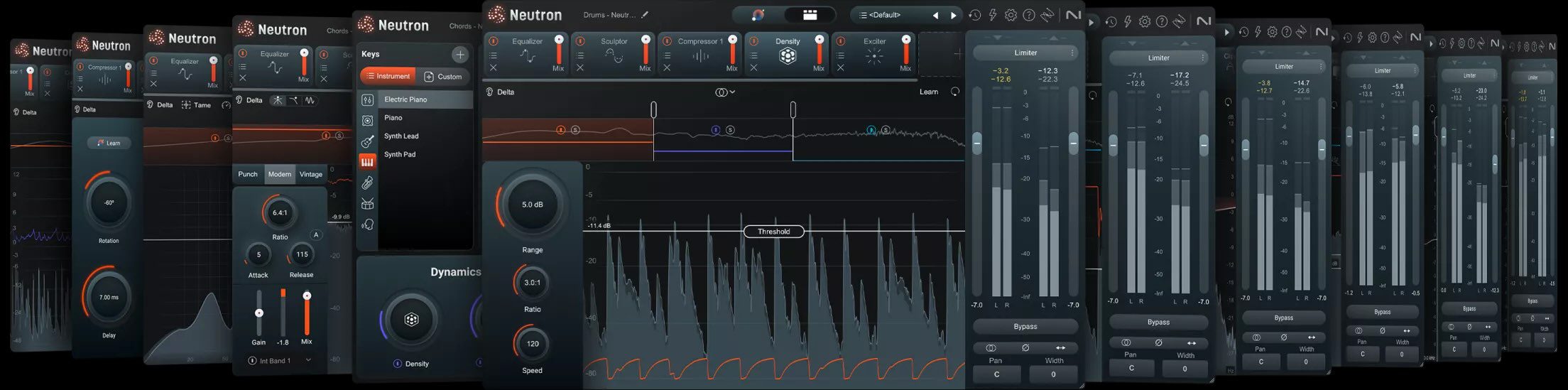Open help question mark icon
1568x390 pixels.
(x=1029, y=15)
